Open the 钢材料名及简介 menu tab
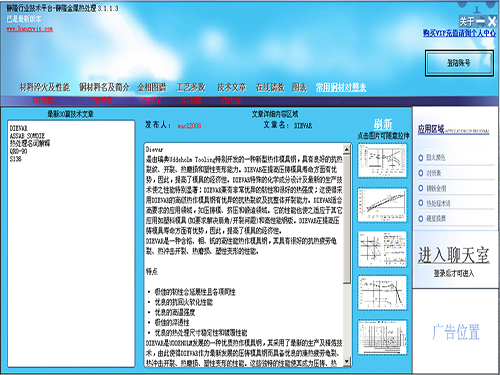This screenshot has width=500, height=375. (104, 87)
